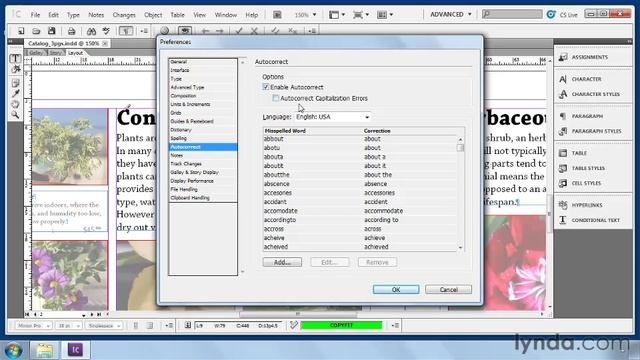Image resolution: width=640 pixels, height=360 pixels.
Task: Click the Accept Change checkmark icon
Action: pyautogui.click(x=239, y=31)
